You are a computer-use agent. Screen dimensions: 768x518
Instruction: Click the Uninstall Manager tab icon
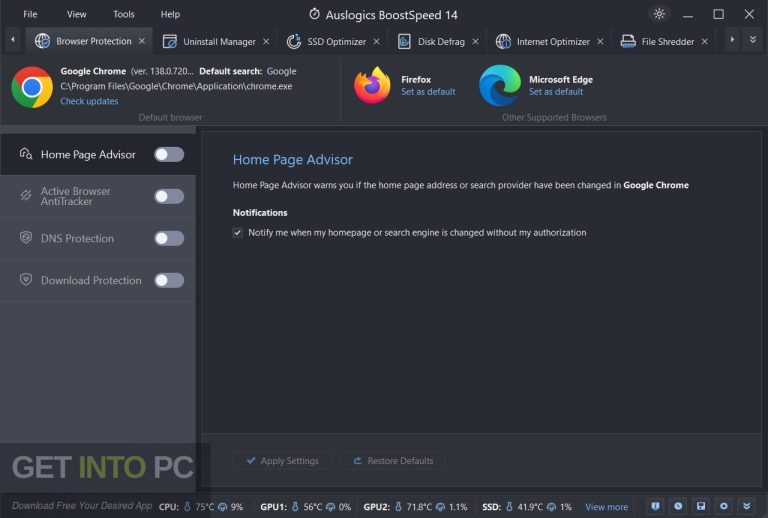[169, 42]
